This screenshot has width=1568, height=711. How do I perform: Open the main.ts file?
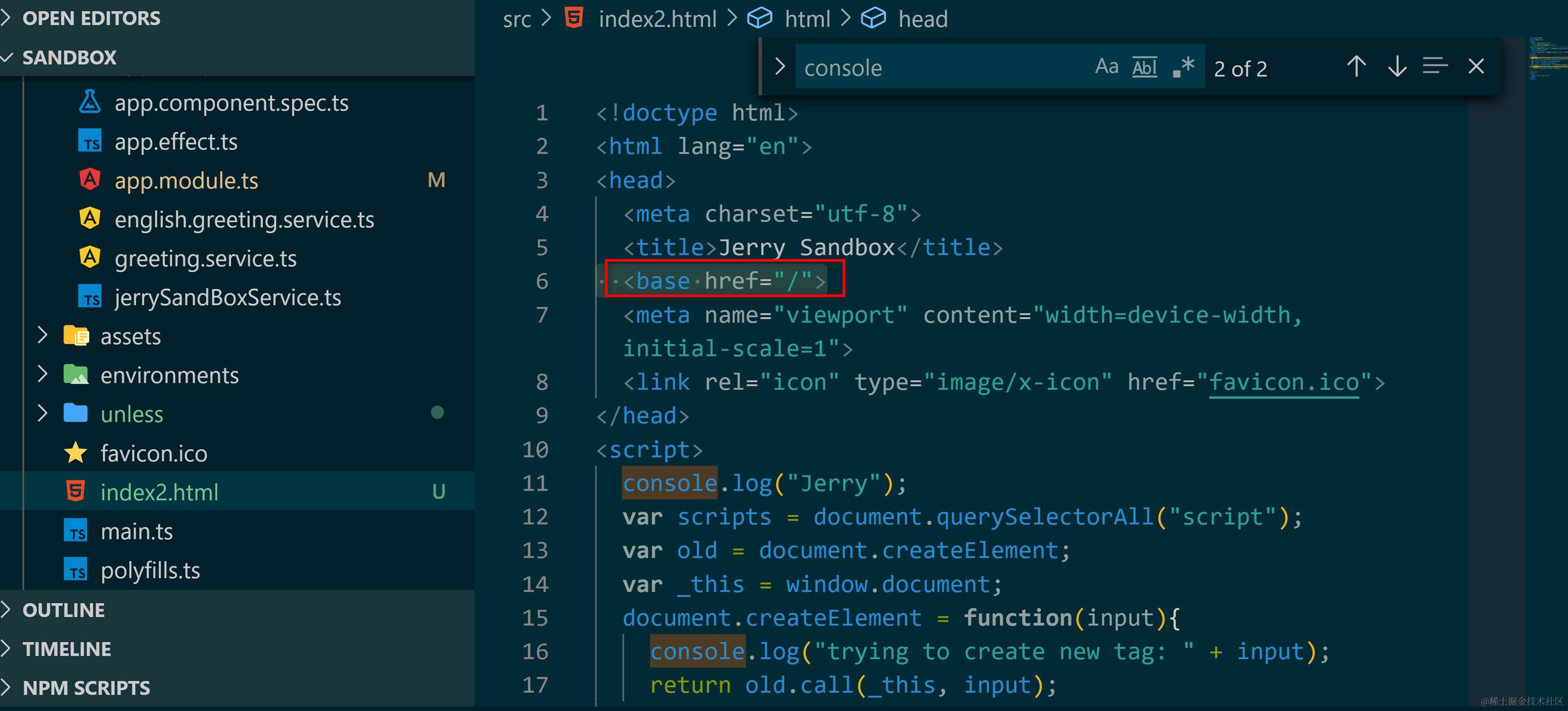click(136, 531)
